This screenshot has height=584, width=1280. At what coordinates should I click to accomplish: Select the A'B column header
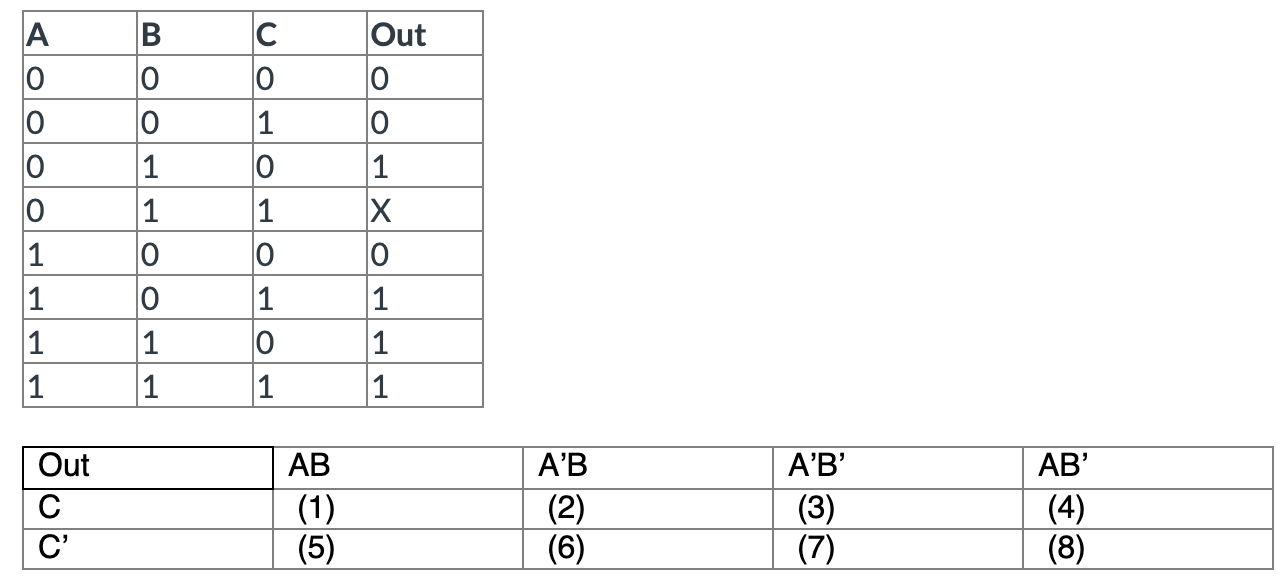562,466
